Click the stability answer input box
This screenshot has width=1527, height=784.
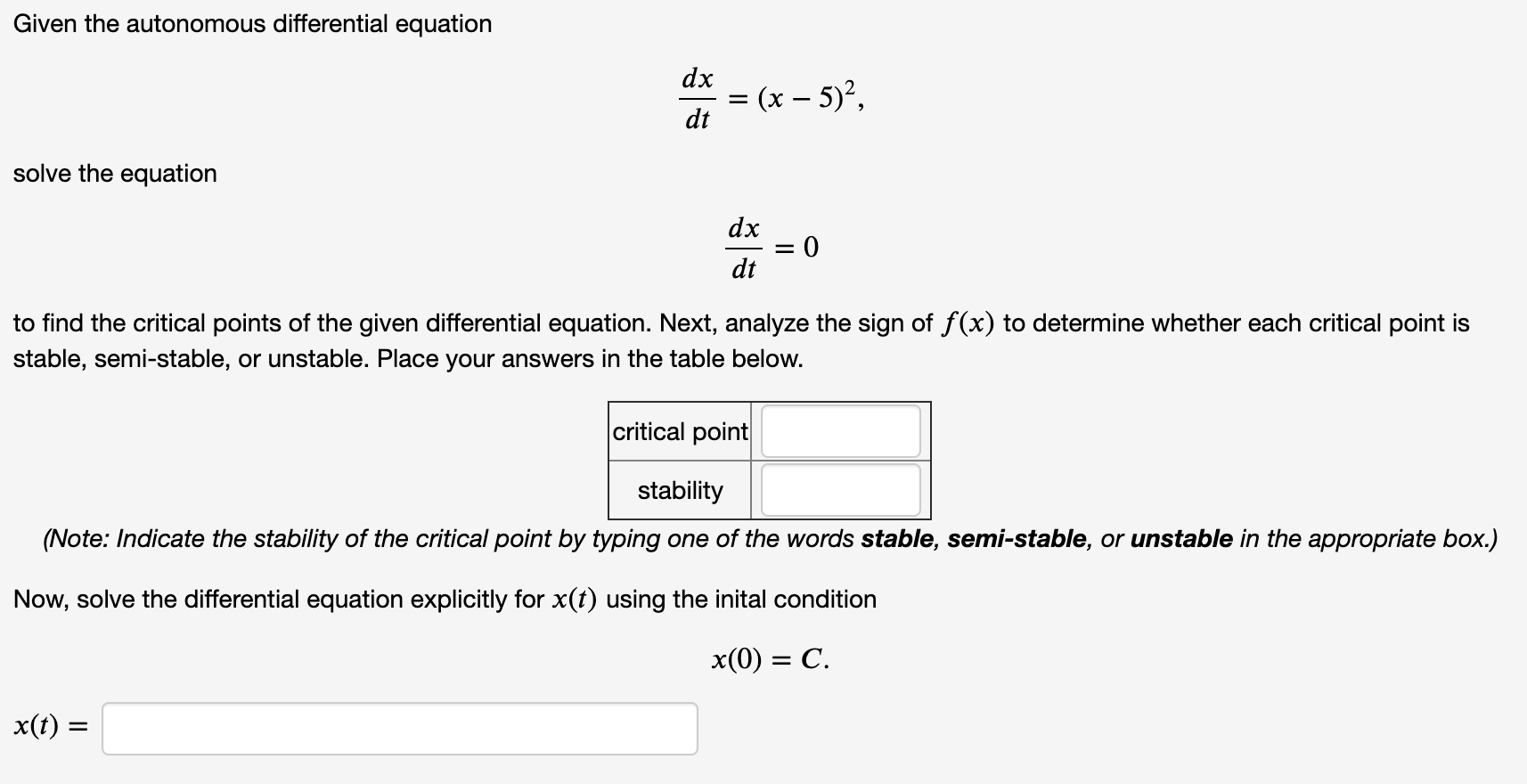pos(838,490)
